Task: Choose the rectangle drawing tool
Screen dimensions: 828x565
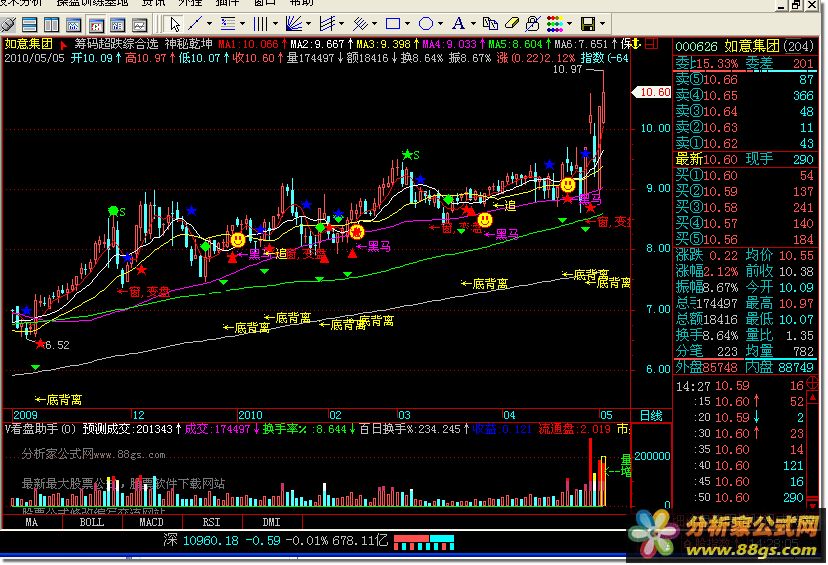Action: [x=393, y=22]
